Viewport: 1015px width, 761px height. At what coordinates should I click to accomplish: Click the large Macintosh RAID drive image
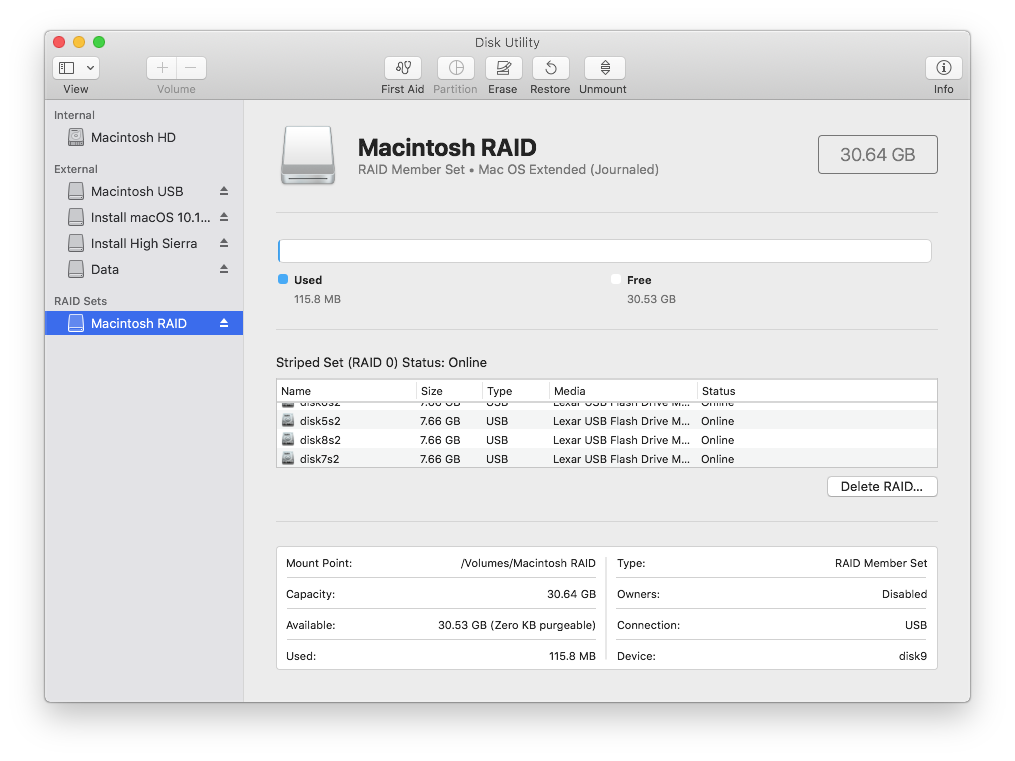click(308, 155)
